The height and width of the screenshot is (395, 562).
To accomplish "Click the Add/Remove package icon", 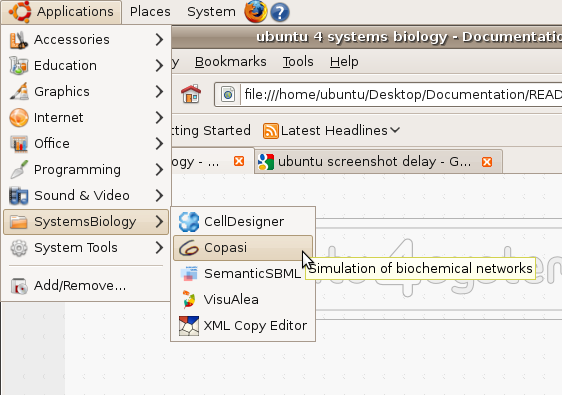I will point(19,286).
